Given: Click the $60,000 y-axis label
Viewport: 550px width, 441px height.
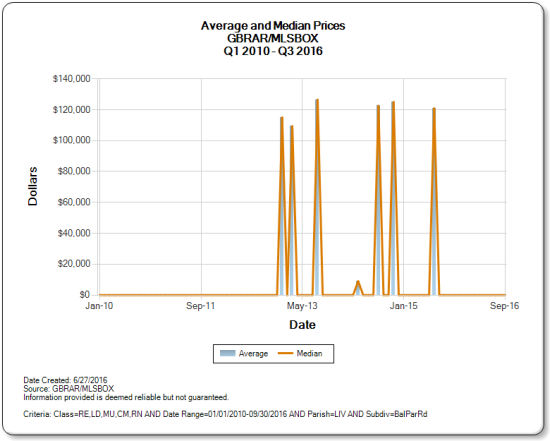Looking at the screenshot, I should (x=74, y=202).
